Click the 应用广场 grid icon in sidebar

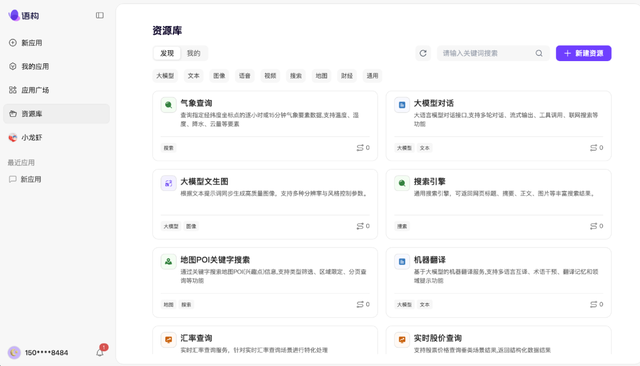13,90
